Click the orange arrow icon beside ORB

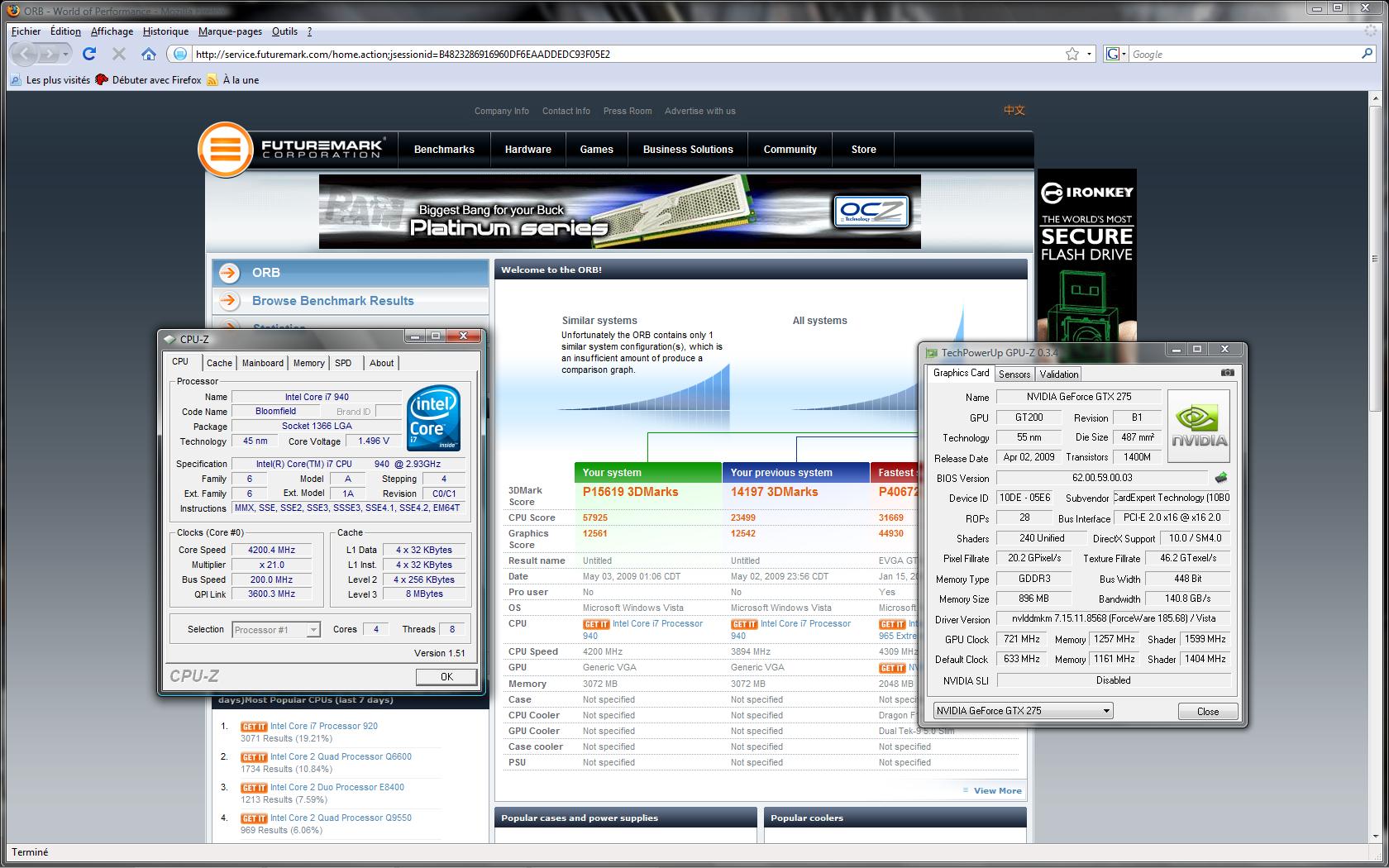(230, 272)
